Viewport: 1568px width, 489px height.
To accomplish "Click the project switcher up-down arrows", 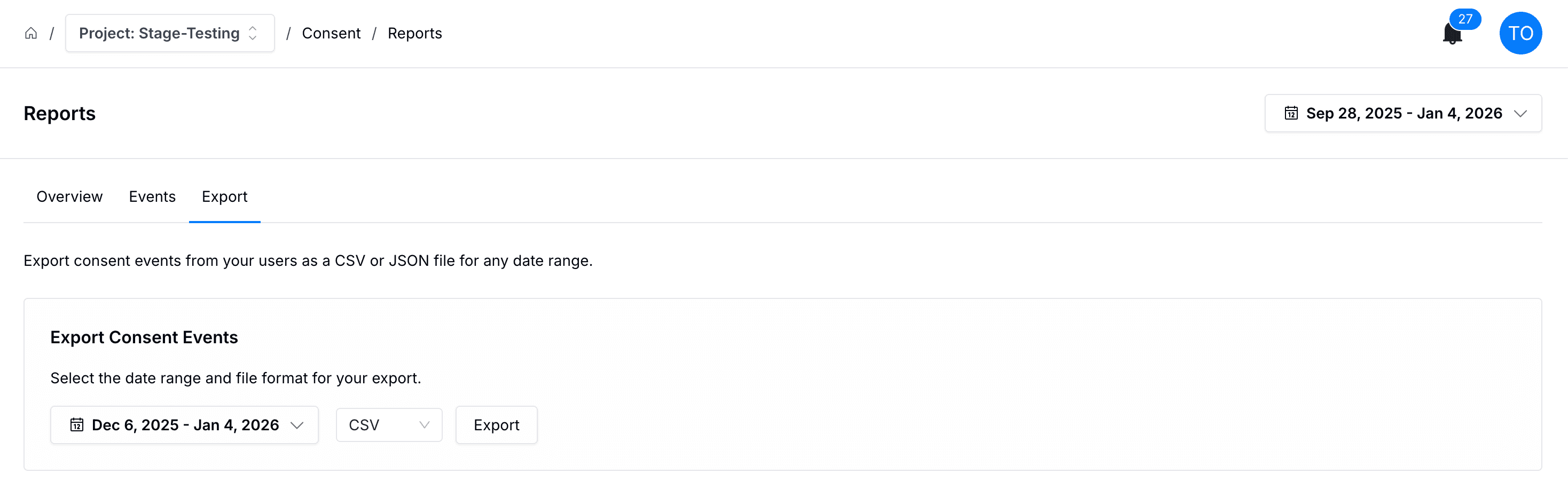I will 253,34.
